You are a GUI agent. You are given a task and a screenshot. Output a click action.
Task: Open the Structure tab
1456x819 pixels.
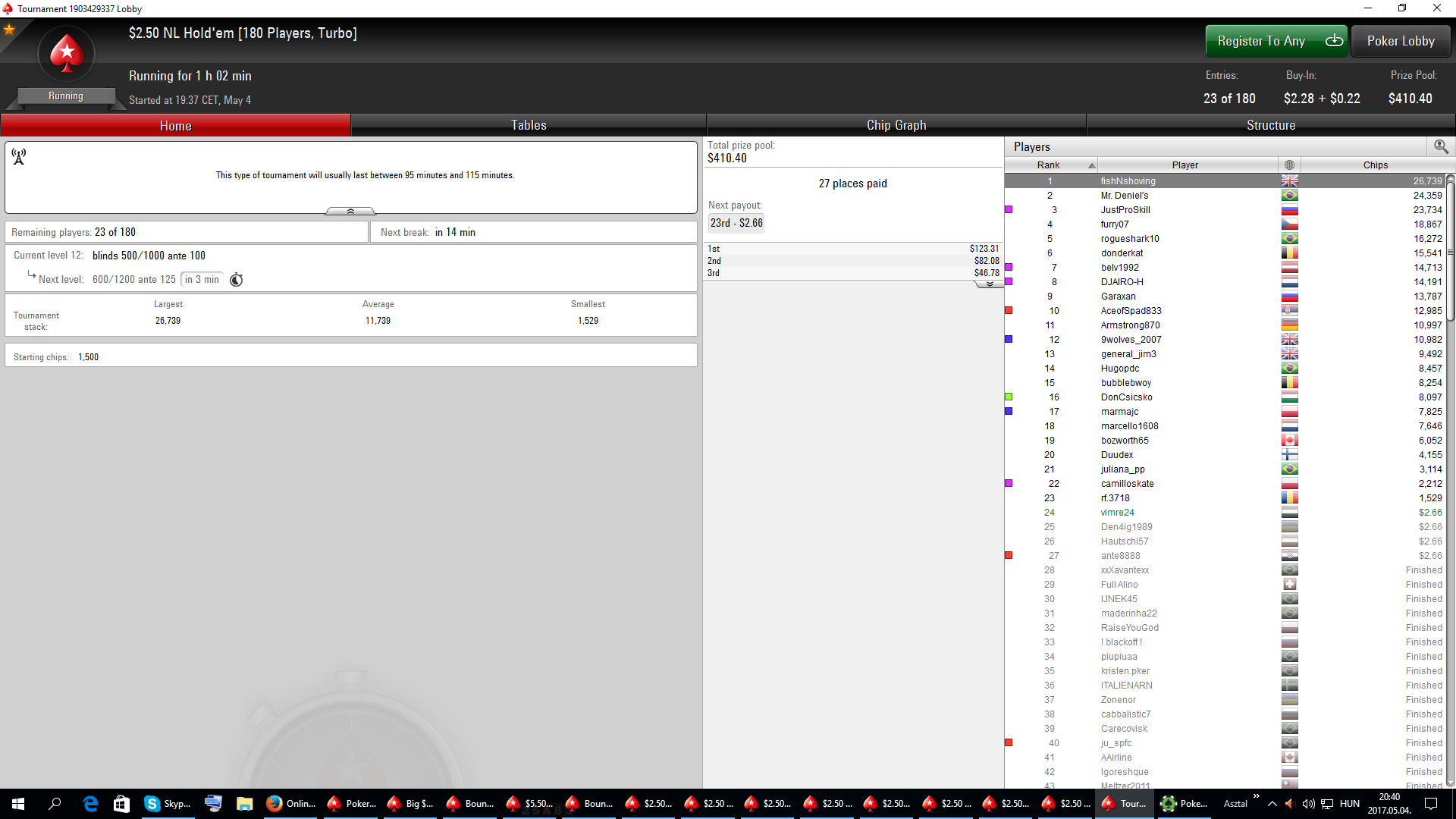pos(1271,125)
